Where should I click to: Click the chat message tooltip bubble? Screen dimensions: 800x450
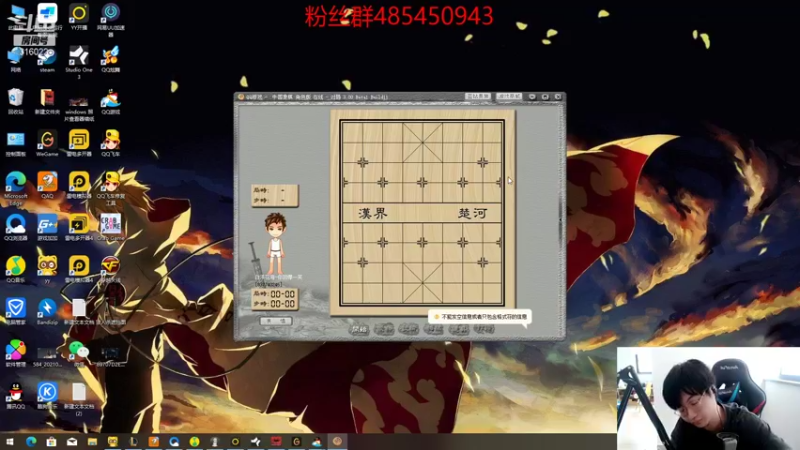pyautogui.click(x=480, y=317)
